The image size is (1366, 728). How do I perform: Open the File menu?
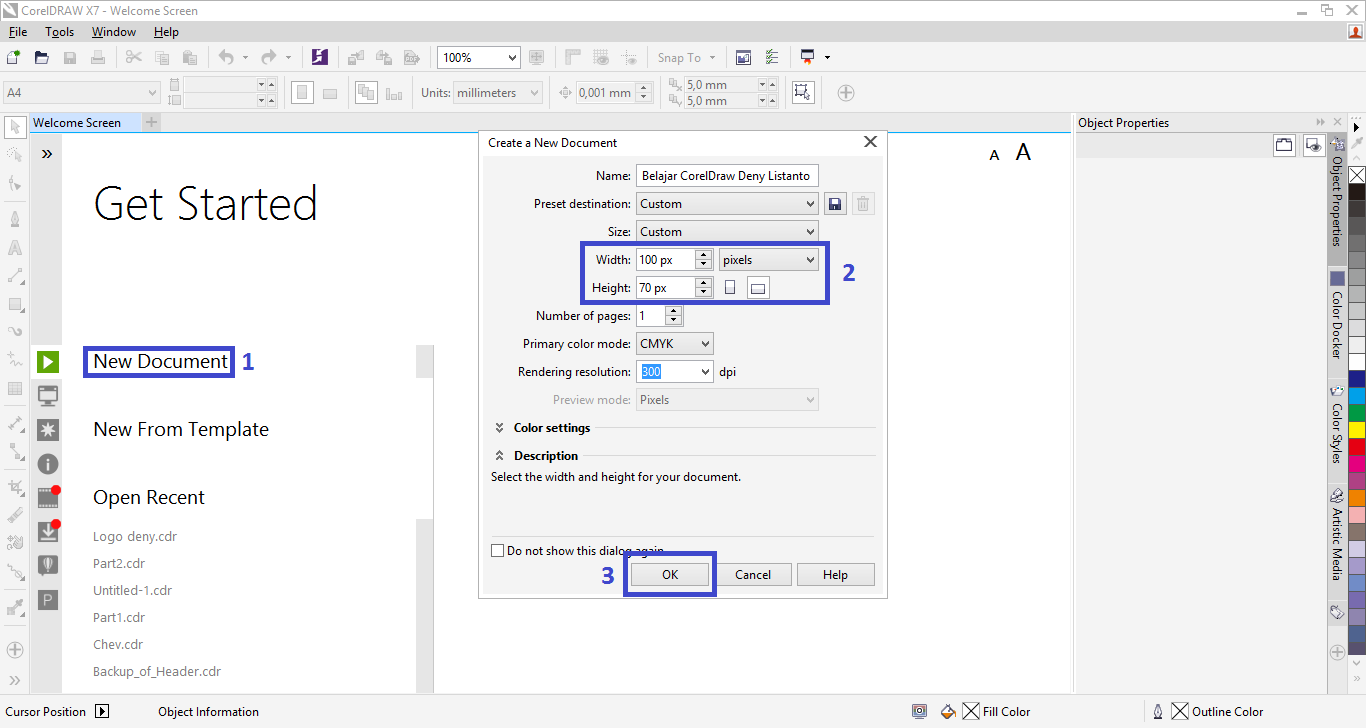(18, 32)
